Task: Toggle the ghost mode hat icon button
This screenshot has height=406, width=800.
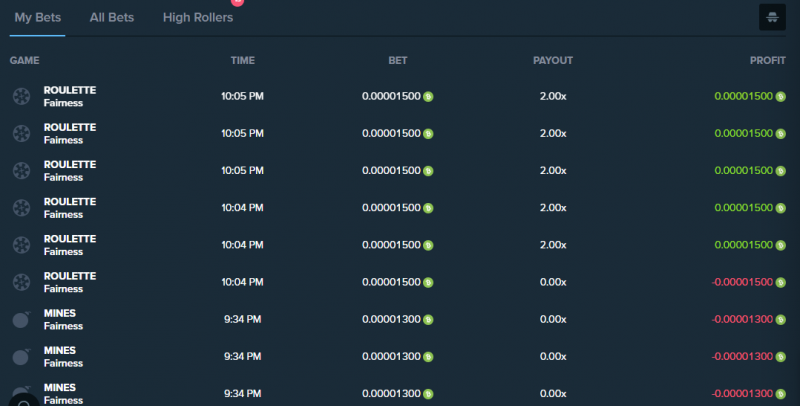Action: point(772,17)
